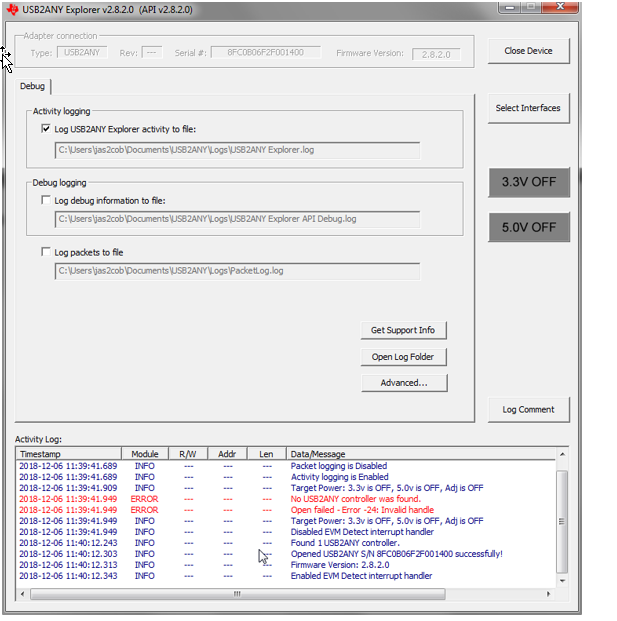Image resolution: width=617 pixels, height=621 pixels.
Task: Minimize the USB2ANY Explorer window
Action: tap(510, 7)
